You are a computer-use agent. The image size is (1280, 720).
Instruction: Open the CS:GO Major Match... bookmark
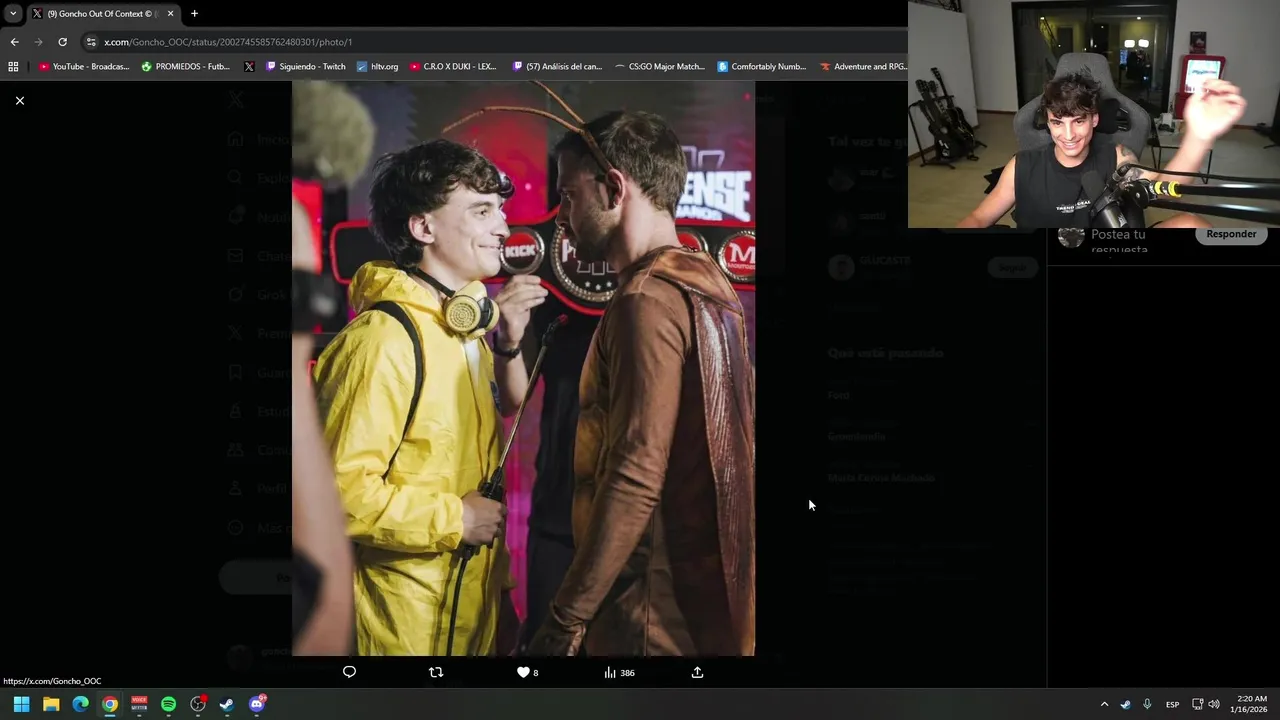tap(660, 66)
